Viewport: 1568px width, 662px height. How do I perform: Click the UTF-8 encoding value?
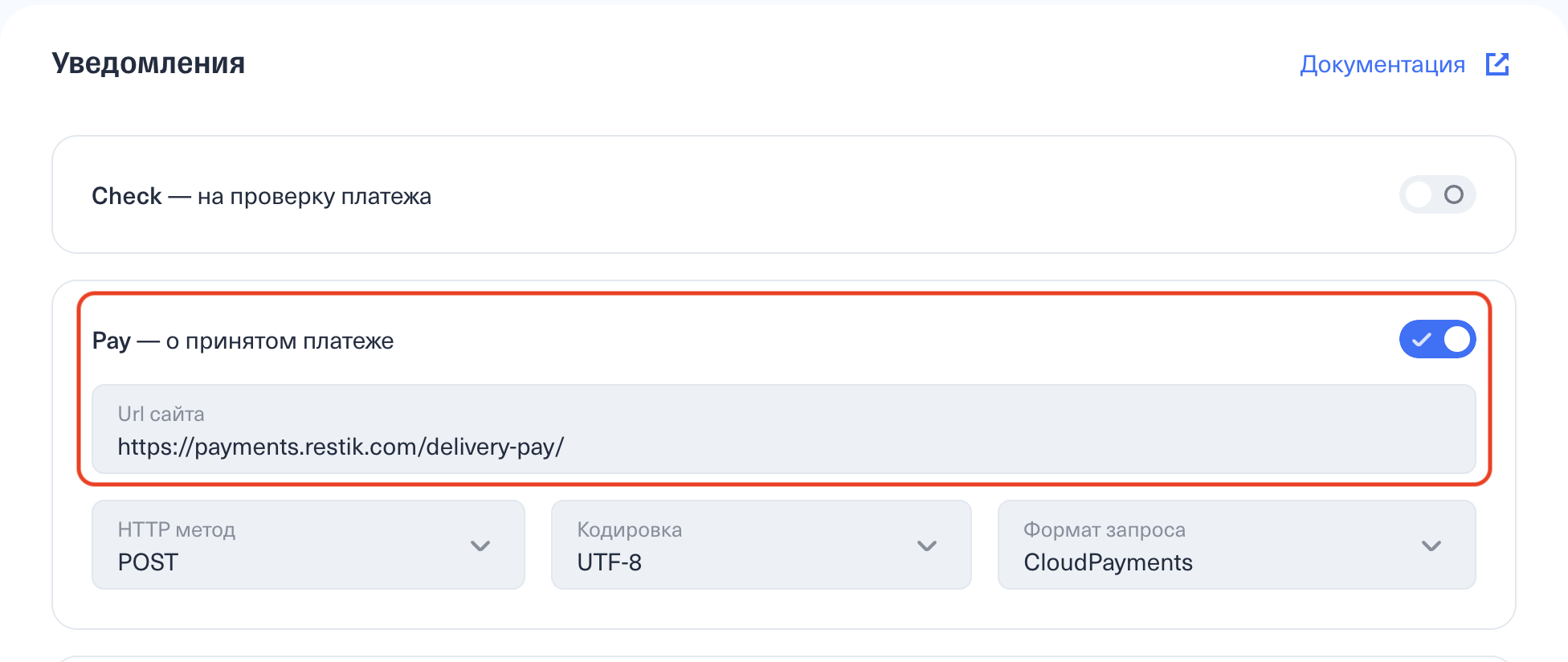pos(609,562)
